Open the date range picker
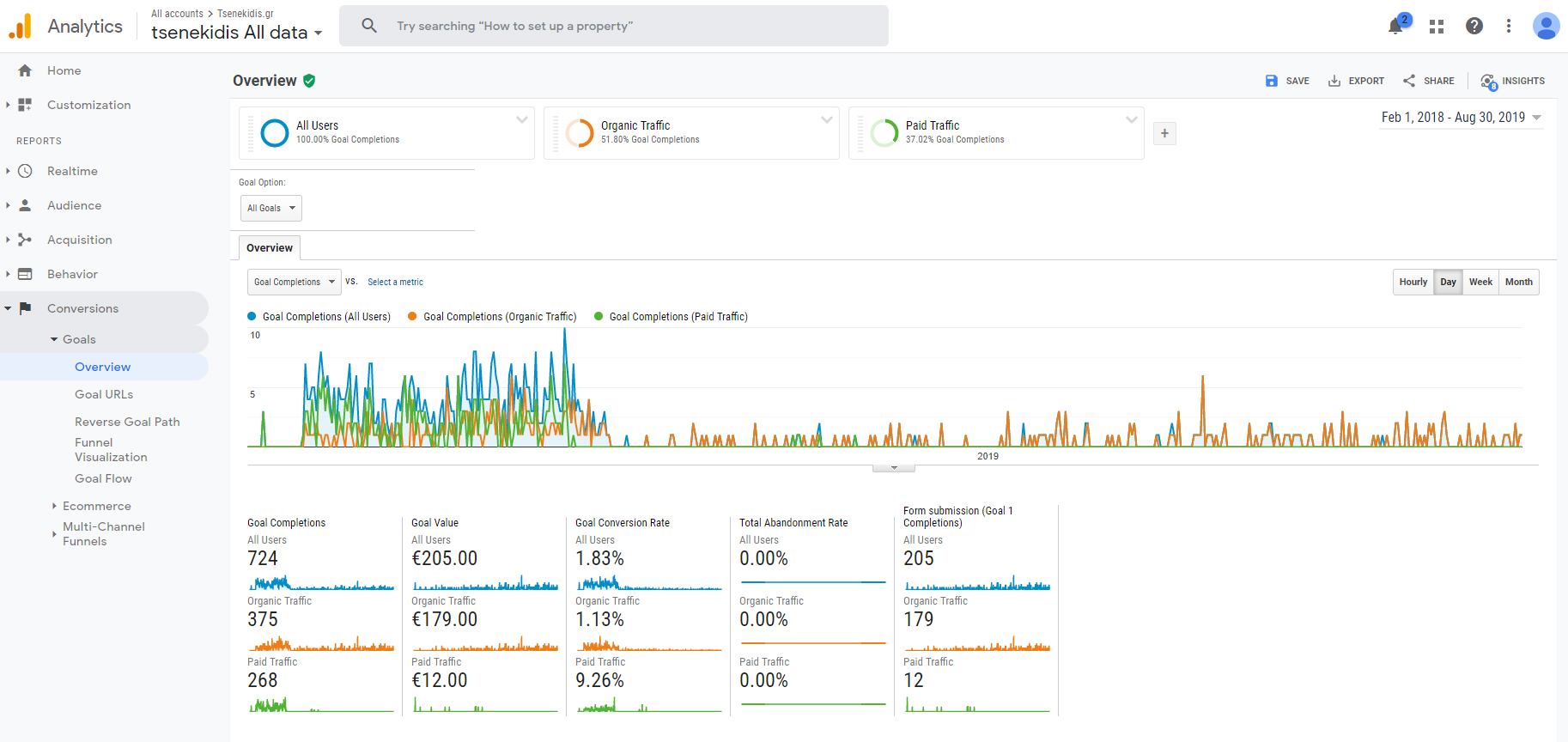 point(1461,118)
